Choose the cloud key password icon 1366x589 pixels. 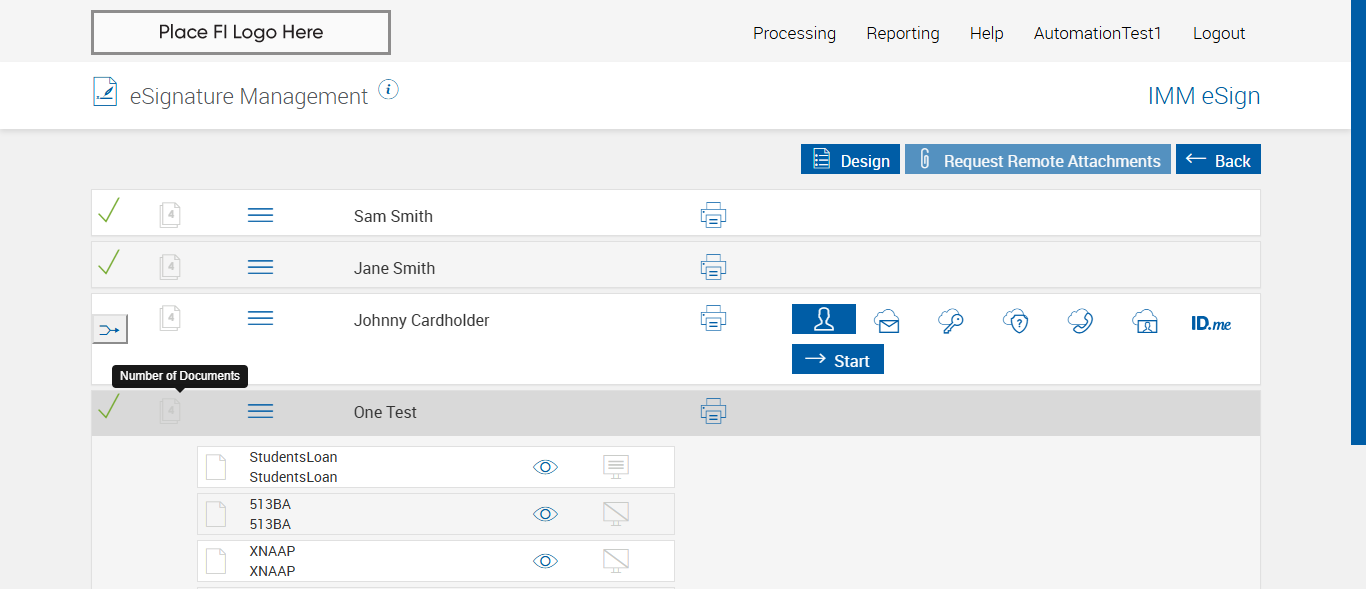(x=951, y=321)
